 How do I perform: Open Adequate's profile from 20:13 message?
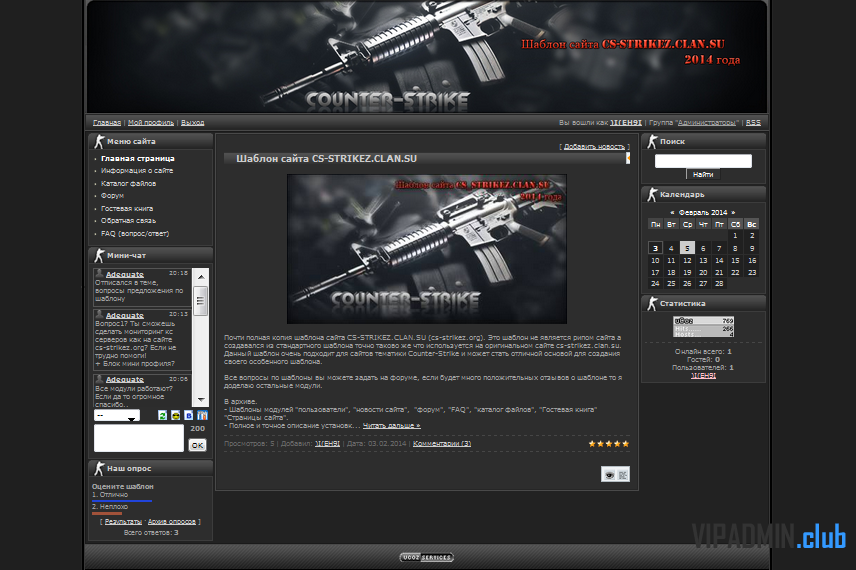[124, 315]
